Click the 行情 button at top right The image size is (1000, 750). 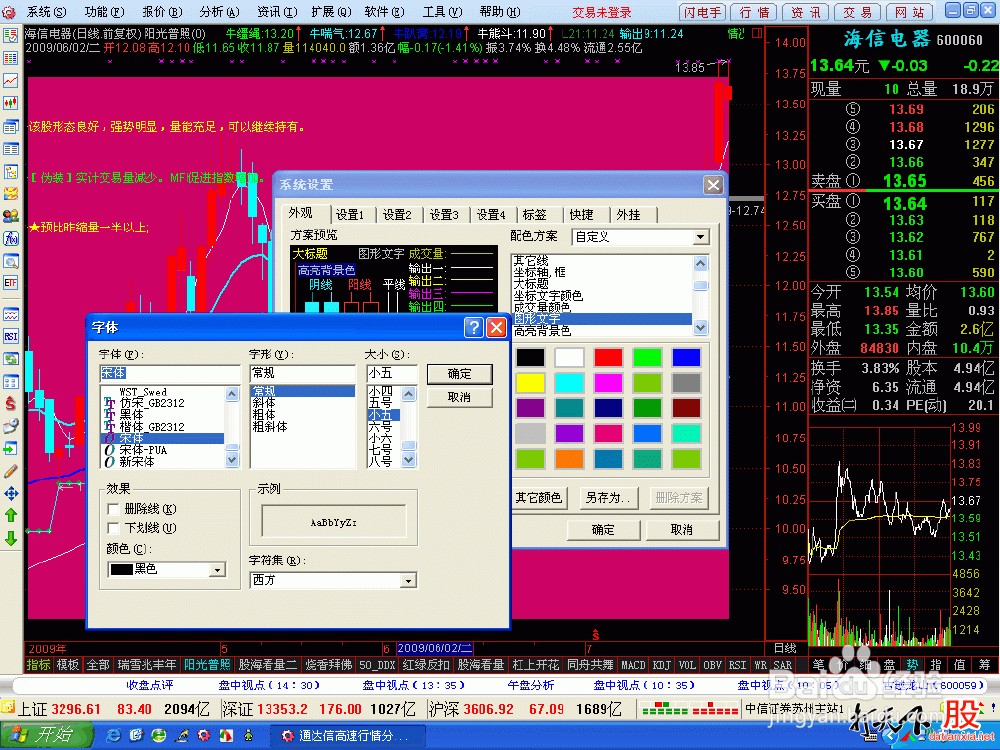coord(755,12)
